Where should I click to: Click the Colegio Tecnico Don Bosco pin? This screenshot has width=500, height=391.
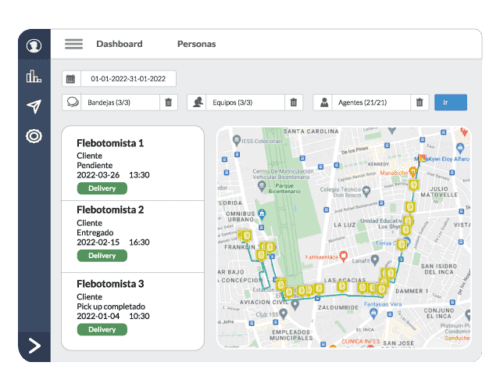[x=366, y=191]
